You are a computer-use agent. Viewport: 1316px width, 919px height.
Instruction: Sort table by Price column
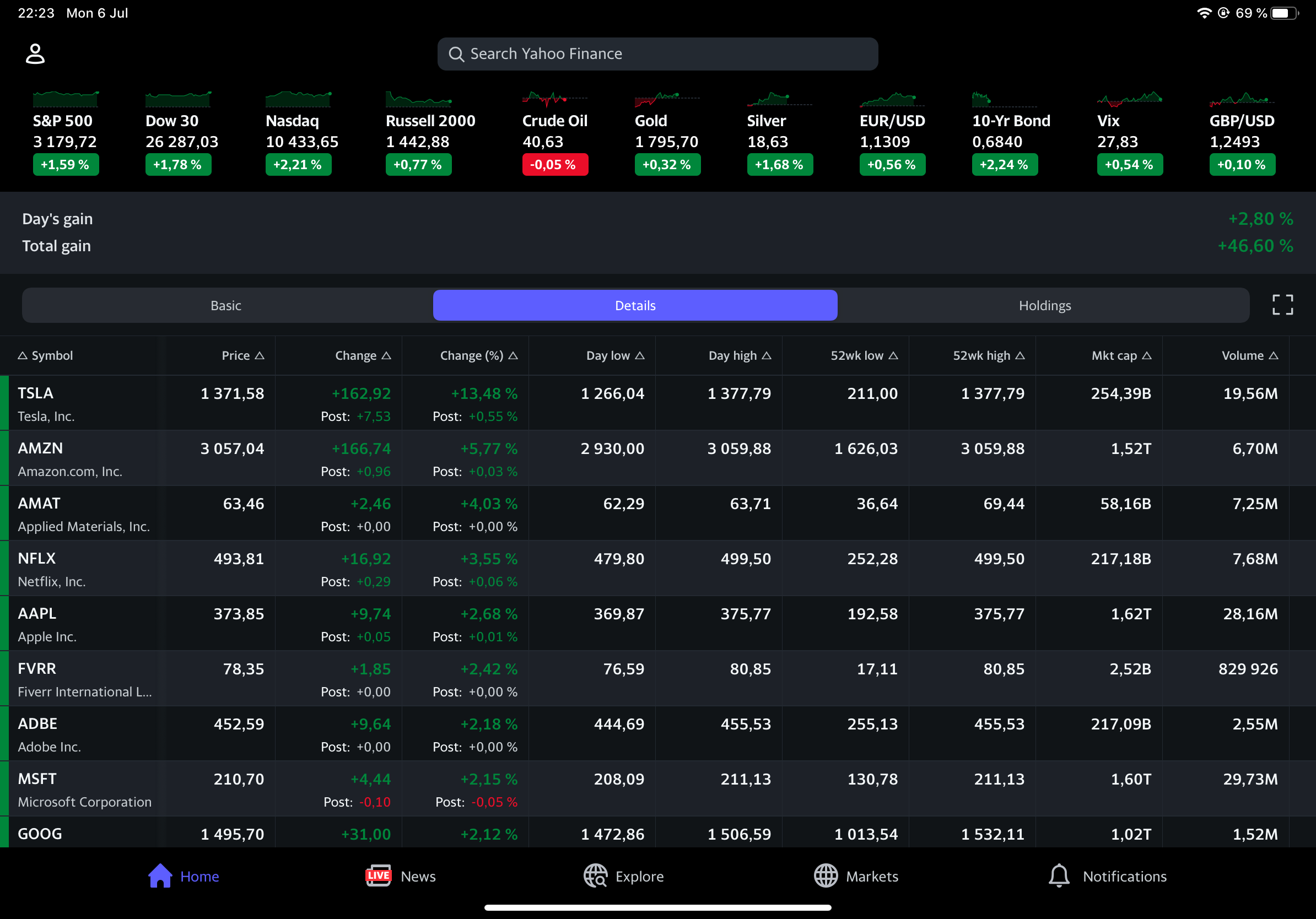243,355
